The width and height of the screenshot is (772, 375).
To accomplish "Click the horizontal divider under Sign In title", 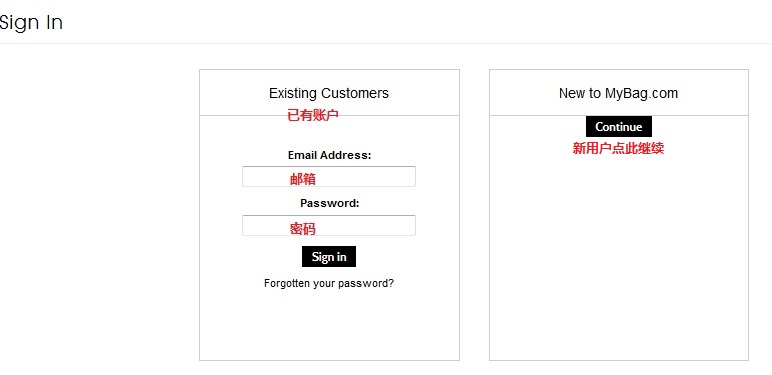I will click(386, 43).
